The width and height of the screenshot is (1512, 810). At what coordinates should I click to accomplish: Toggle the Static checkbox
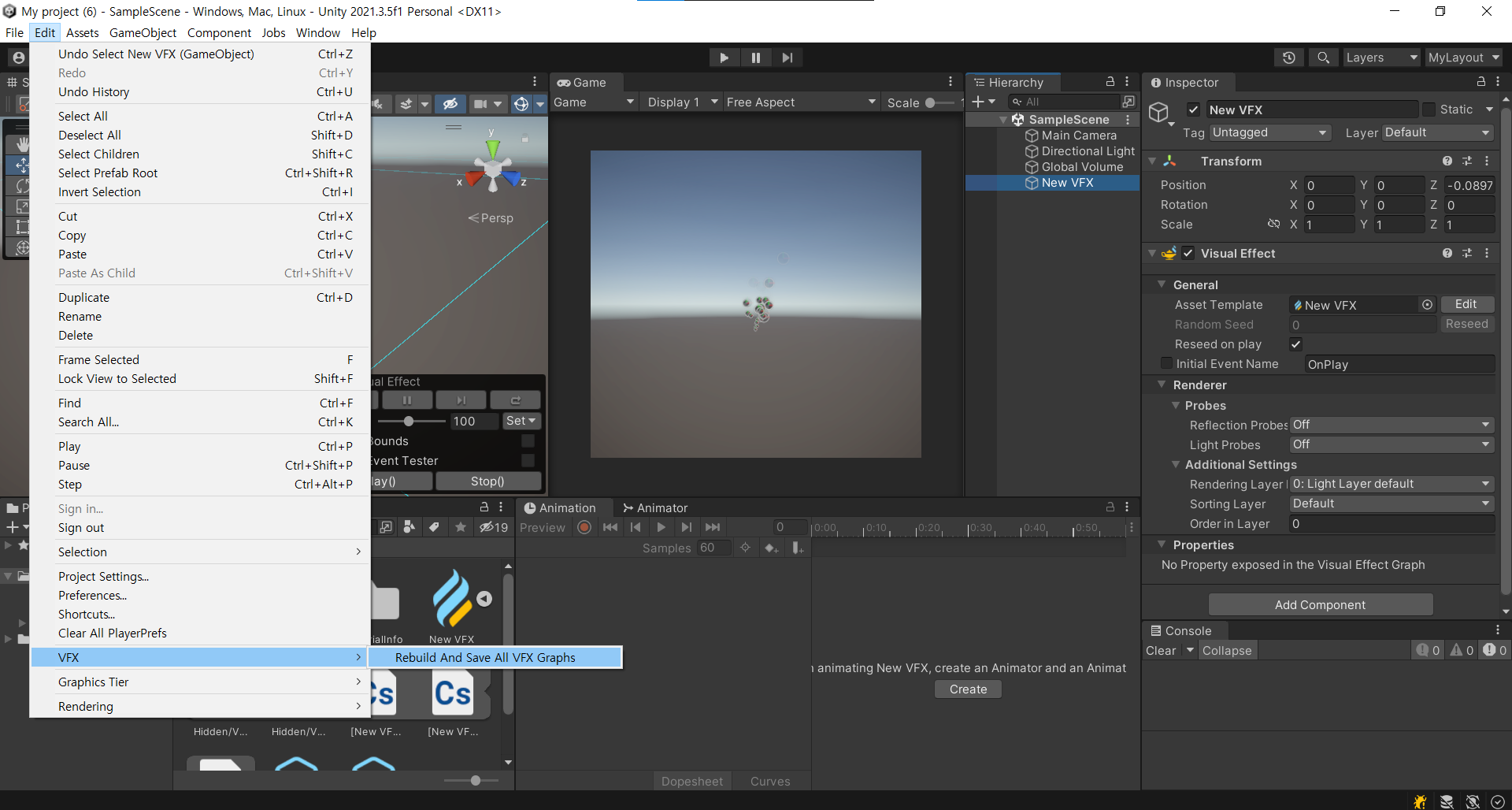[x=1429, y=110]
